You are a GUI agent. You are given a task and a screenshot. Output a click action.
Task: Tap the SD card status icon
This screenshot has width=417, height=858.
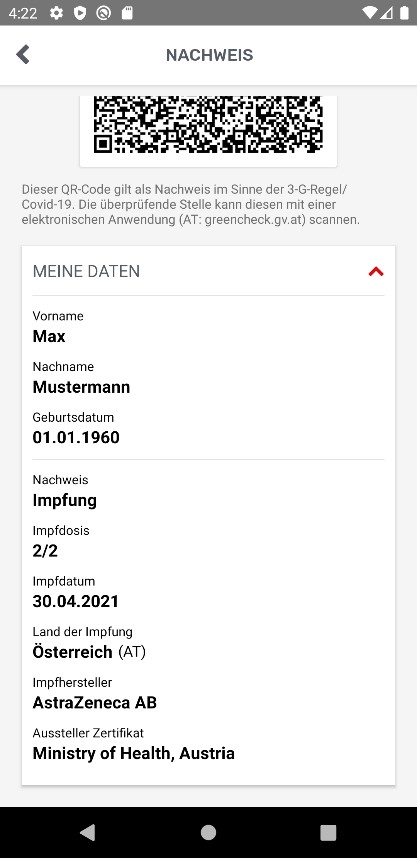pos(127,13)
